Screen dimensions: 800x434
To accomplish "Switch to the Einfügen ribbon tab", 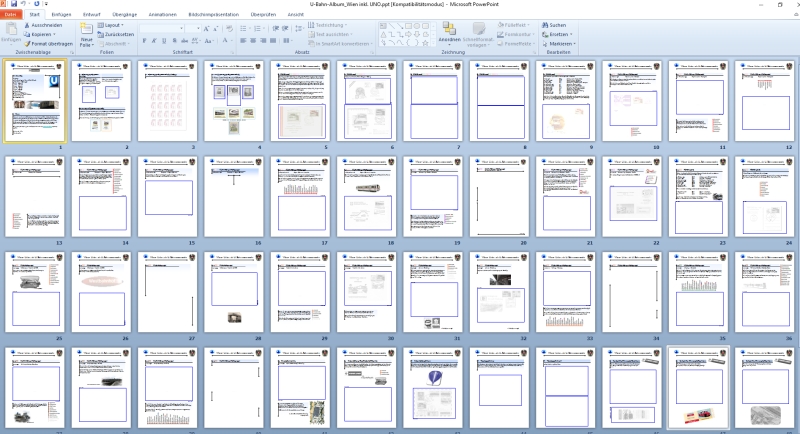I will [x=62, y=16].
